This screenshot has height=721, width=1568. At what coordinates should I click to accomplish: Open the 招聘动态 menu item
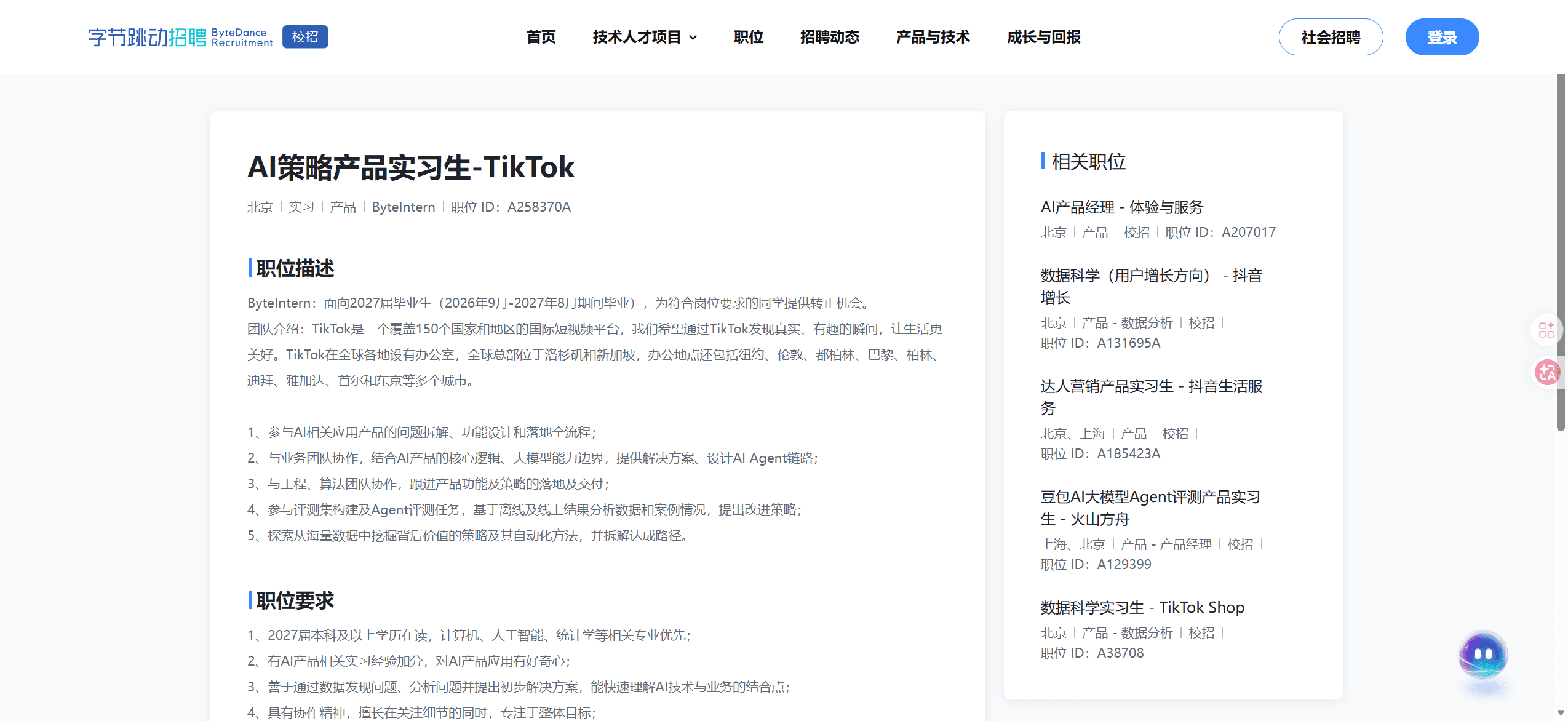[830, 37]
